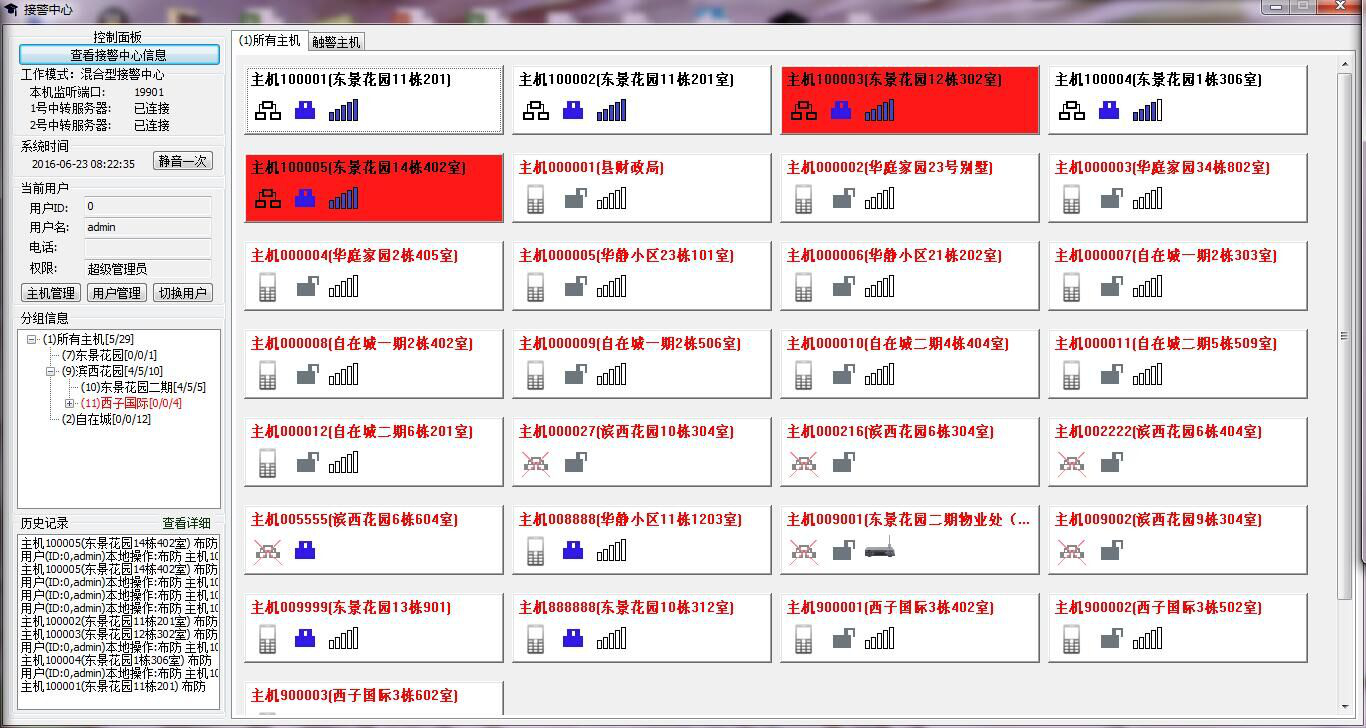Select history row 主机100003(东景花园12栋302室)
Image resolution: width=1366 pixels, height=728 pixels.
coord(119,634)
